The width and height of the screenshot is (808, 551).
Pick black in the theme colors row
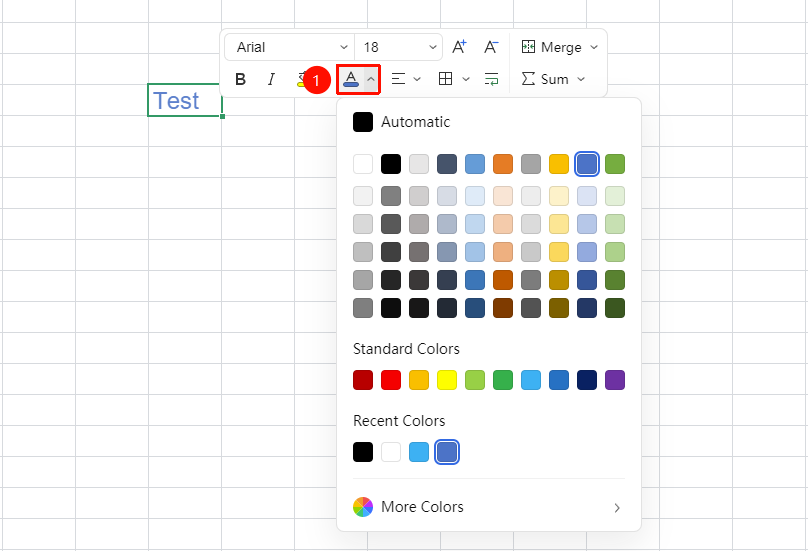click(x=391, y=164)
